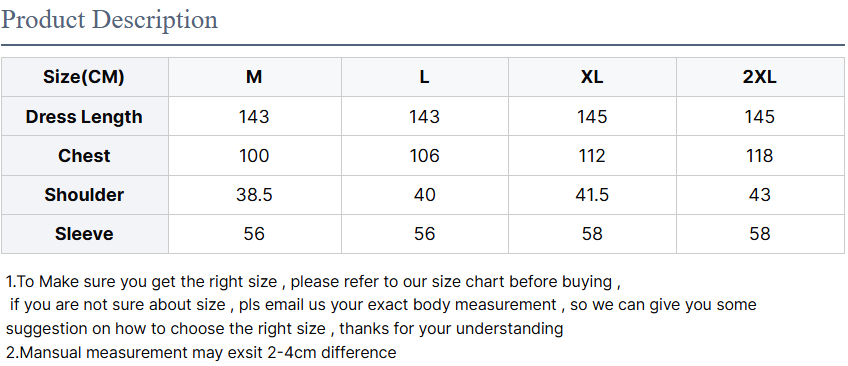Click the M size column header
The height and width of the screenshot is (366, 848).
point(254,77)
